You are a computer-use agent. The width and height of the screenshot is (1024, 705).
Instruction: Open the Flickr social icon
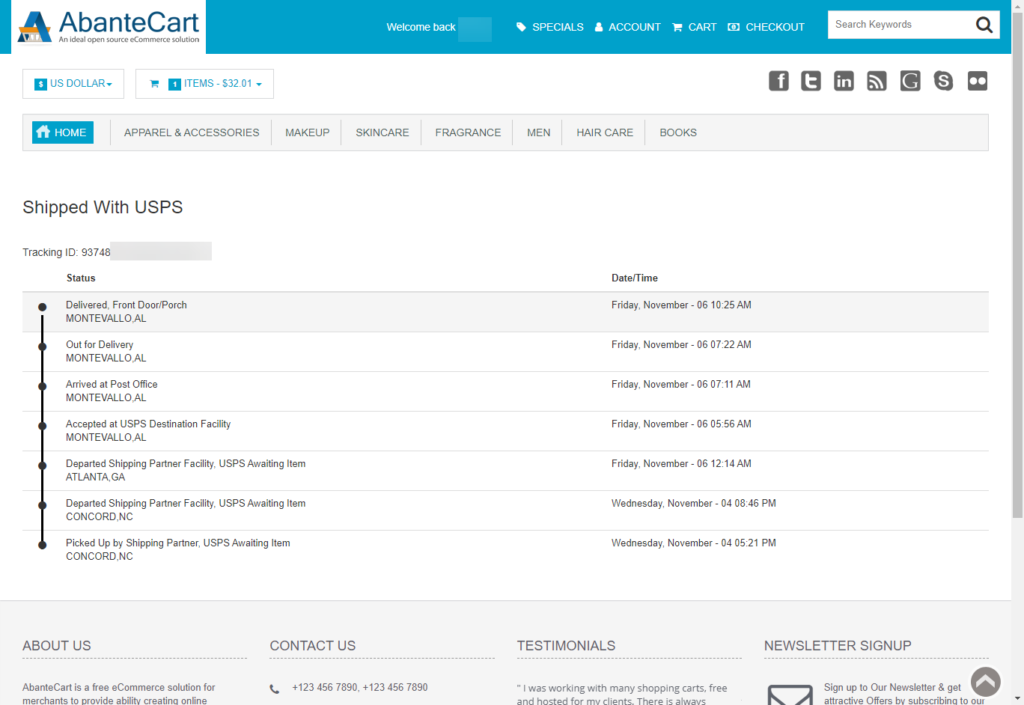coord(977,81)
